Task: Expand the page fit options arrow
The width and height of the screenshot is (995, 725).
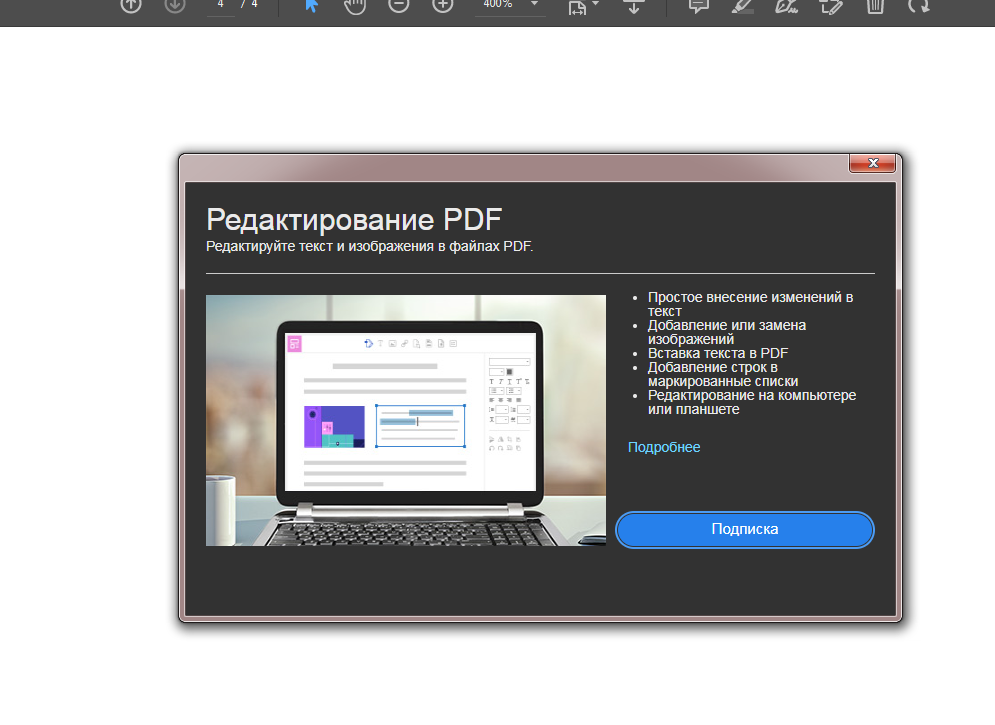Action: (x=595, y=4)
